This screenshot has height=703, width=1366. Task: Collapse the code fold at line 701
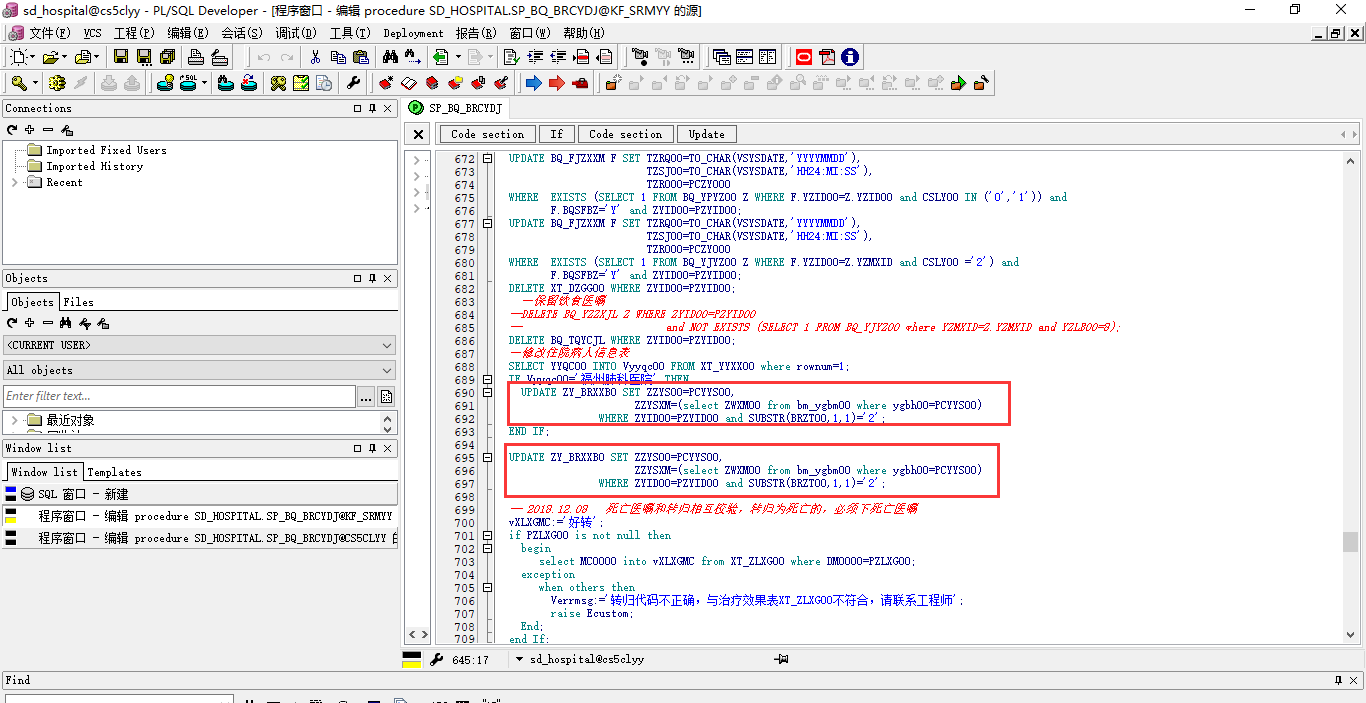(487, 536)
